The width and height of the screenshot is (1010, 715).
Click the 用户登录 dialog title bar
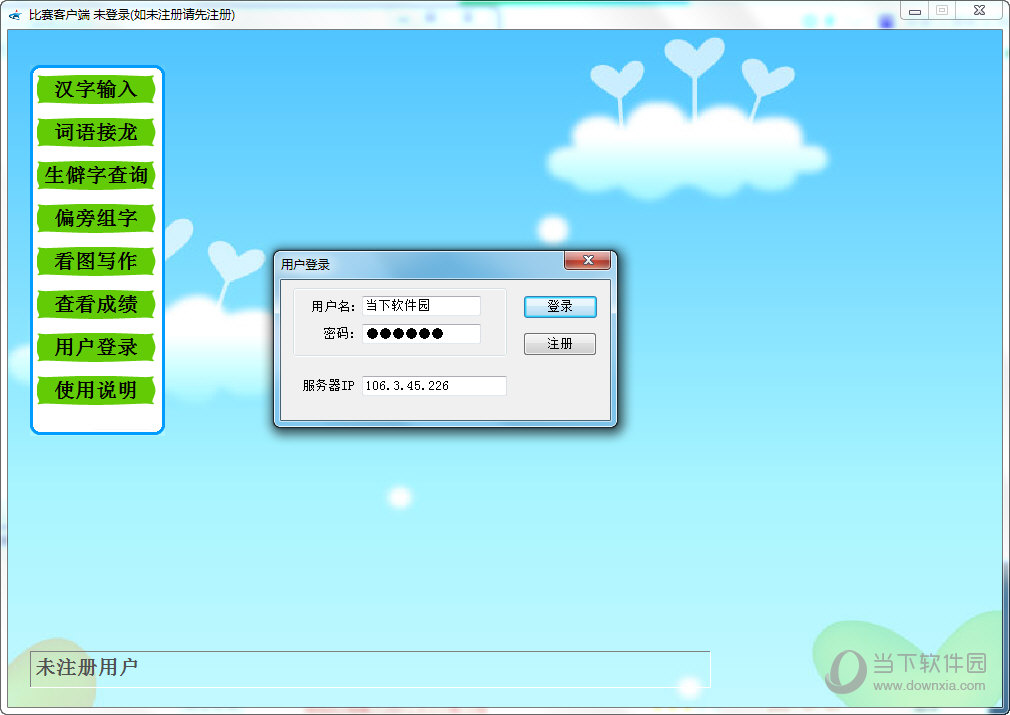[x=420, y=264]
